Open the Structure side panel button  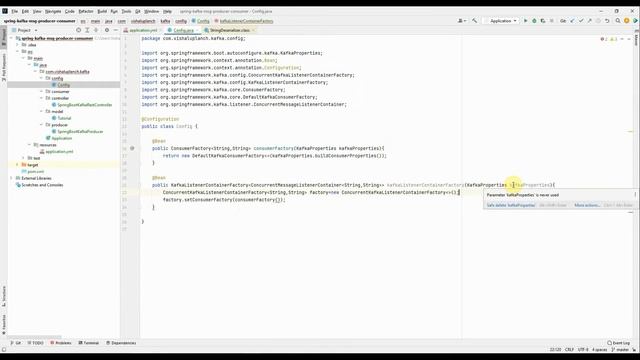point(4,296)
